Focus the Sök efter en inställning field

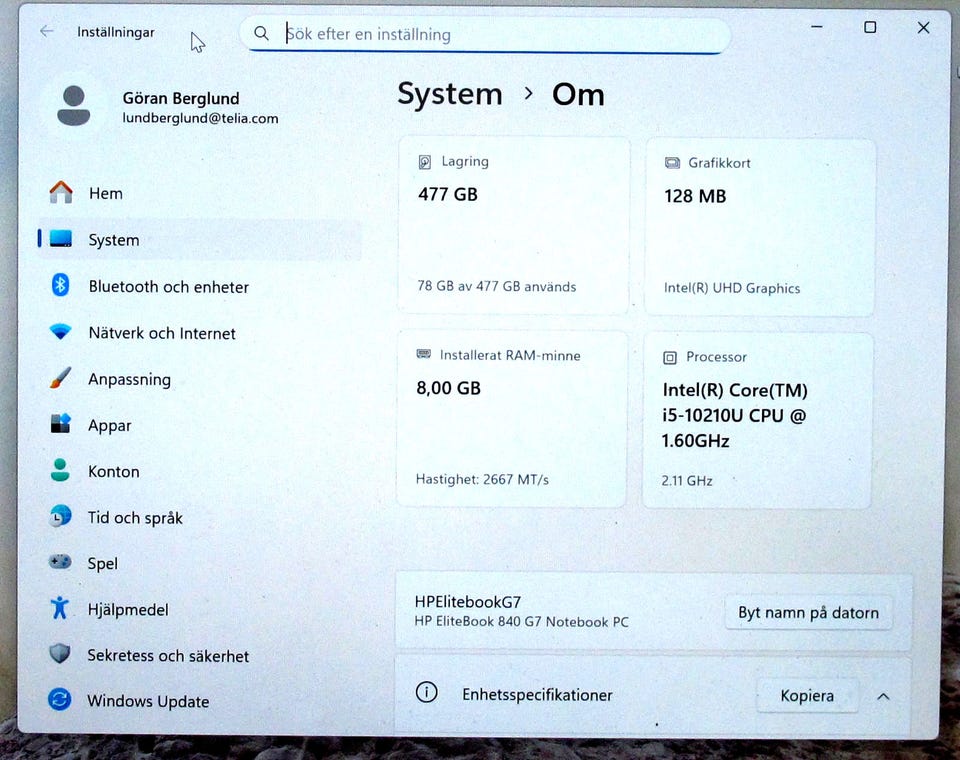(486, 34)
